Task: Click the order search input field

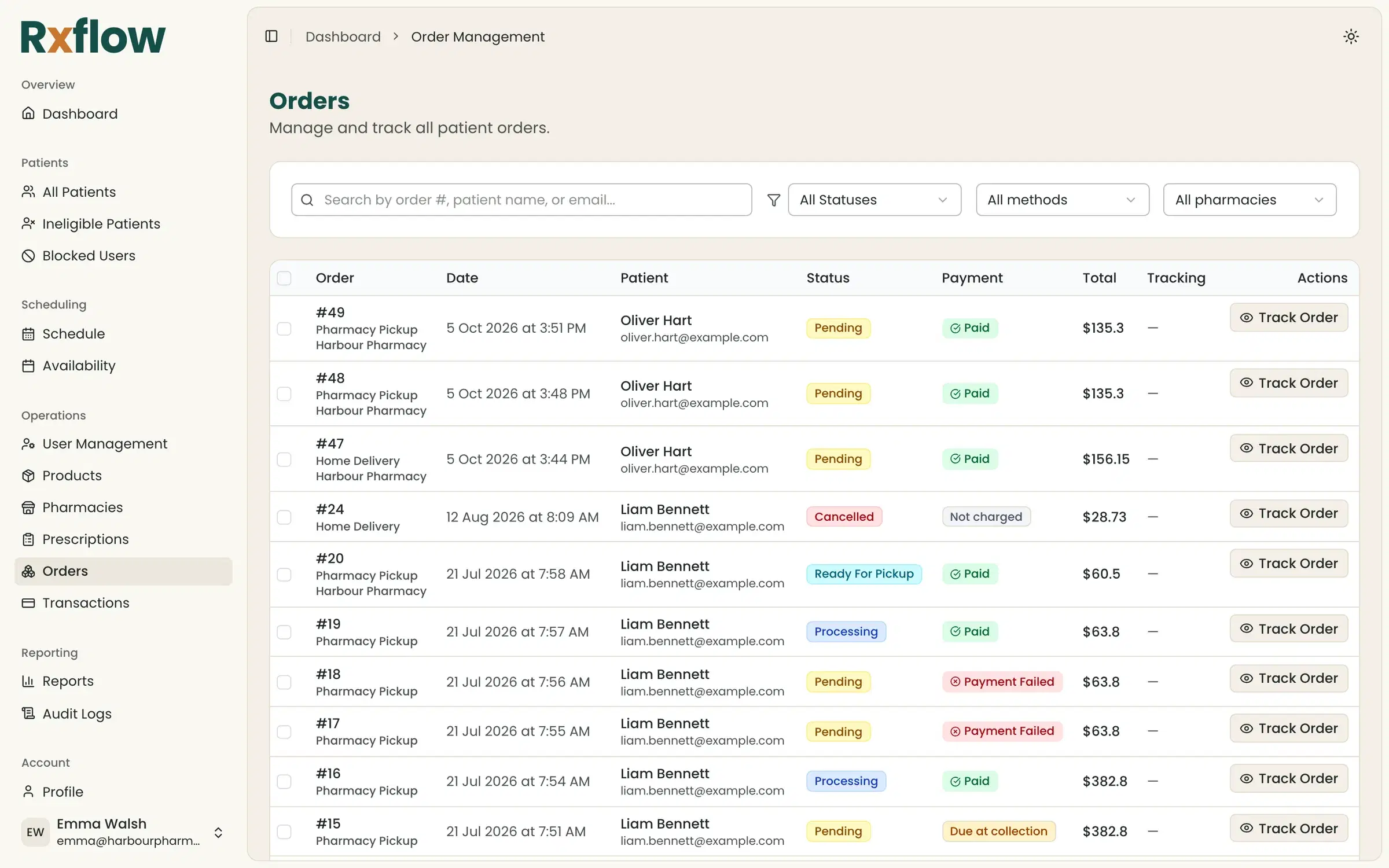Action: tap(521, 200)
